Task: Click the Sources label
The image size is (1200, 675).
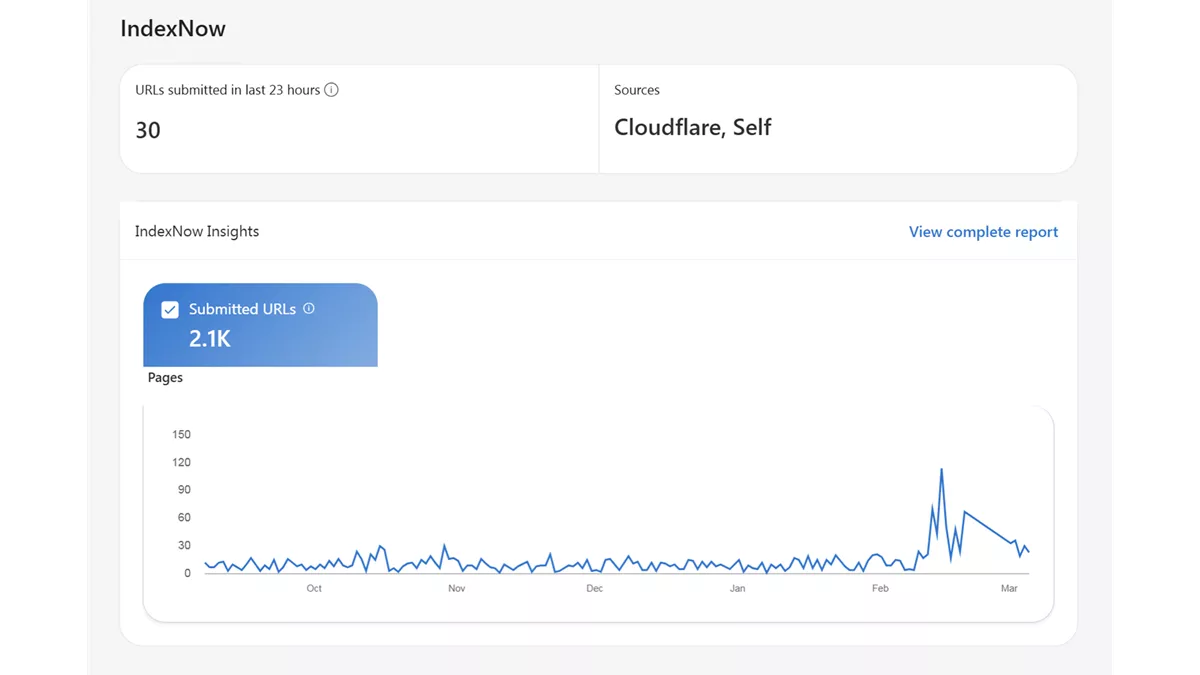Action: coord(637,90)
